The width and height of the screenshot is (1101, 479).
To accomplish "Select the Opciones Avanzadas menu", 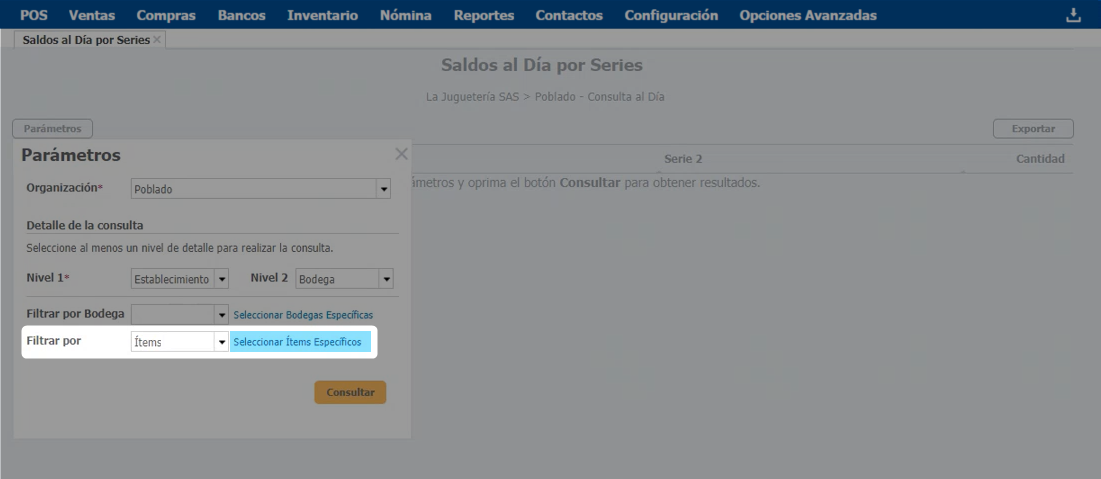I will 807,15.
